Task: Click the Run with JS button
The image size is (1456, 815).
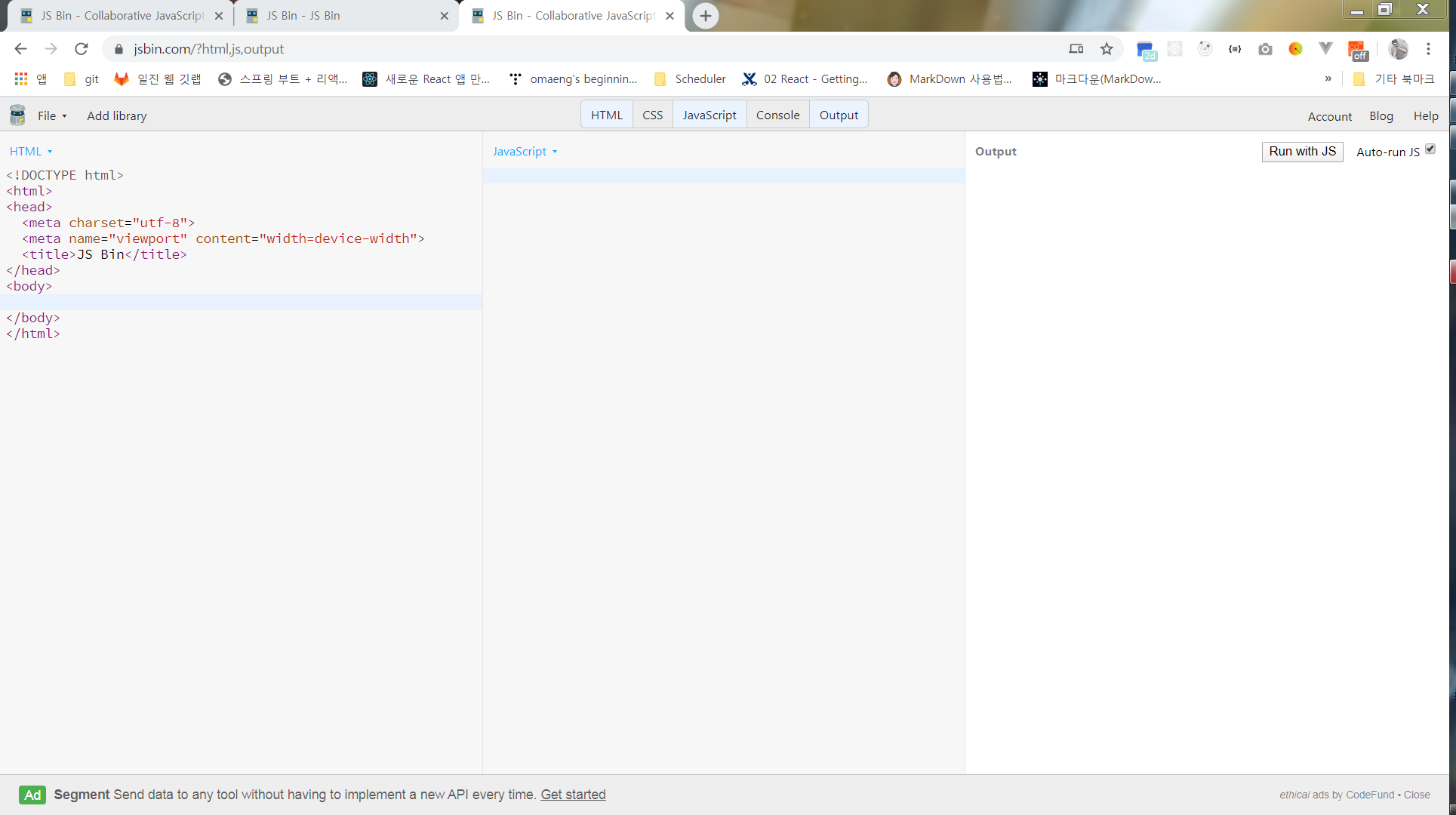Action: (x=1302, y=151)
